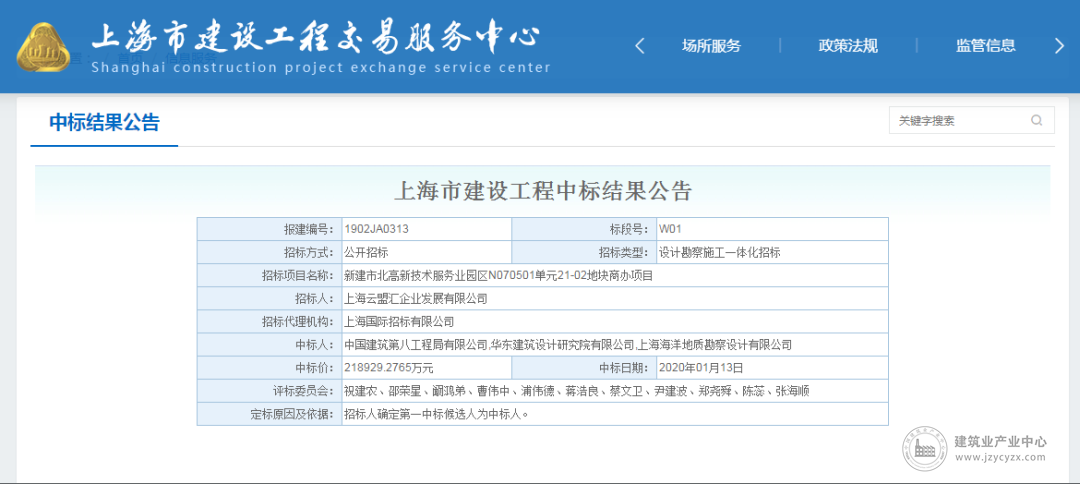1080x484 pixels.
Task: Click the project name 新建市北高新技术服务业园区 cell
Action: [615, 275]
